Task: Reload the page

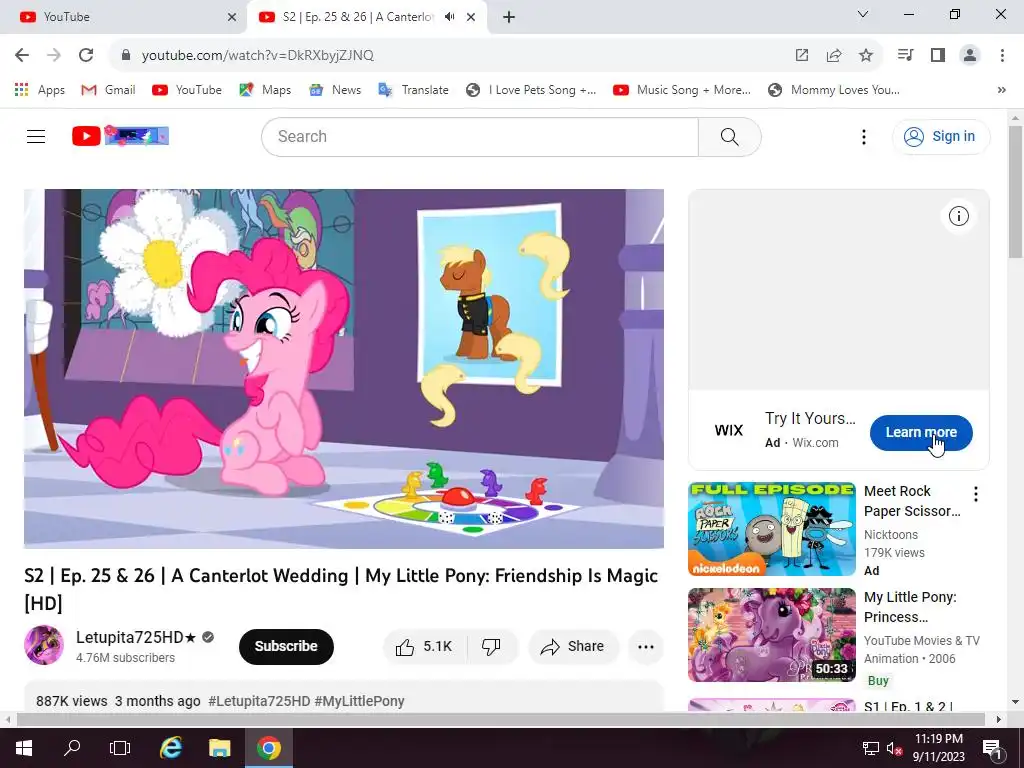Action: click(86, 55)
